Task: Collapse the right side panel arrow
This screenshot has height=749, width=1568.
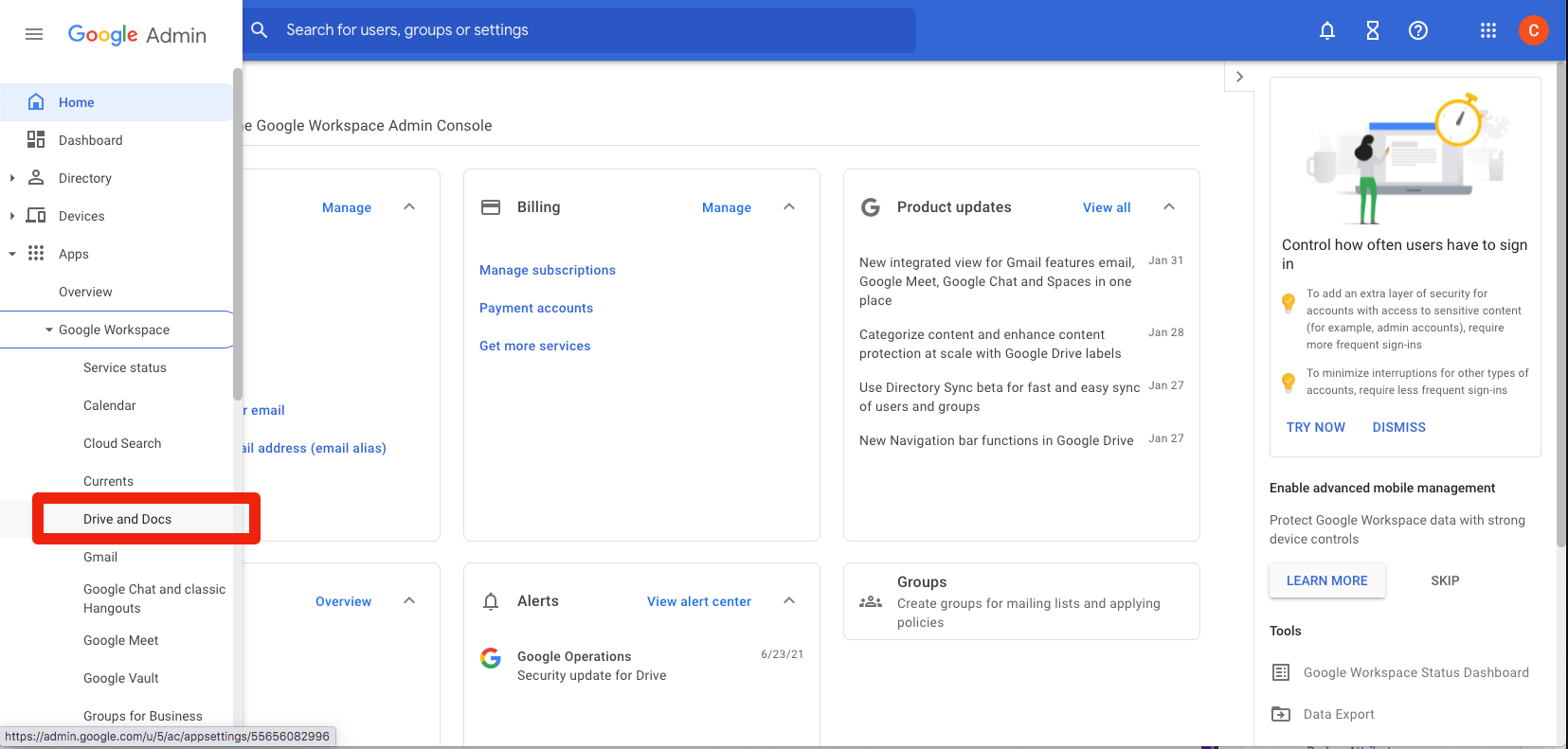Action: pyautogui.click(x=1239, y=77)
